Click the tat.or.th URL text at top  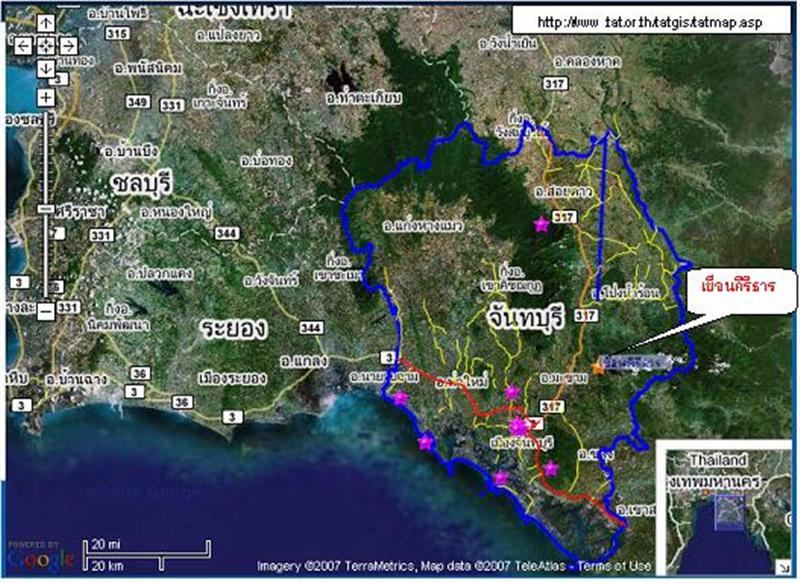(648, 21)
